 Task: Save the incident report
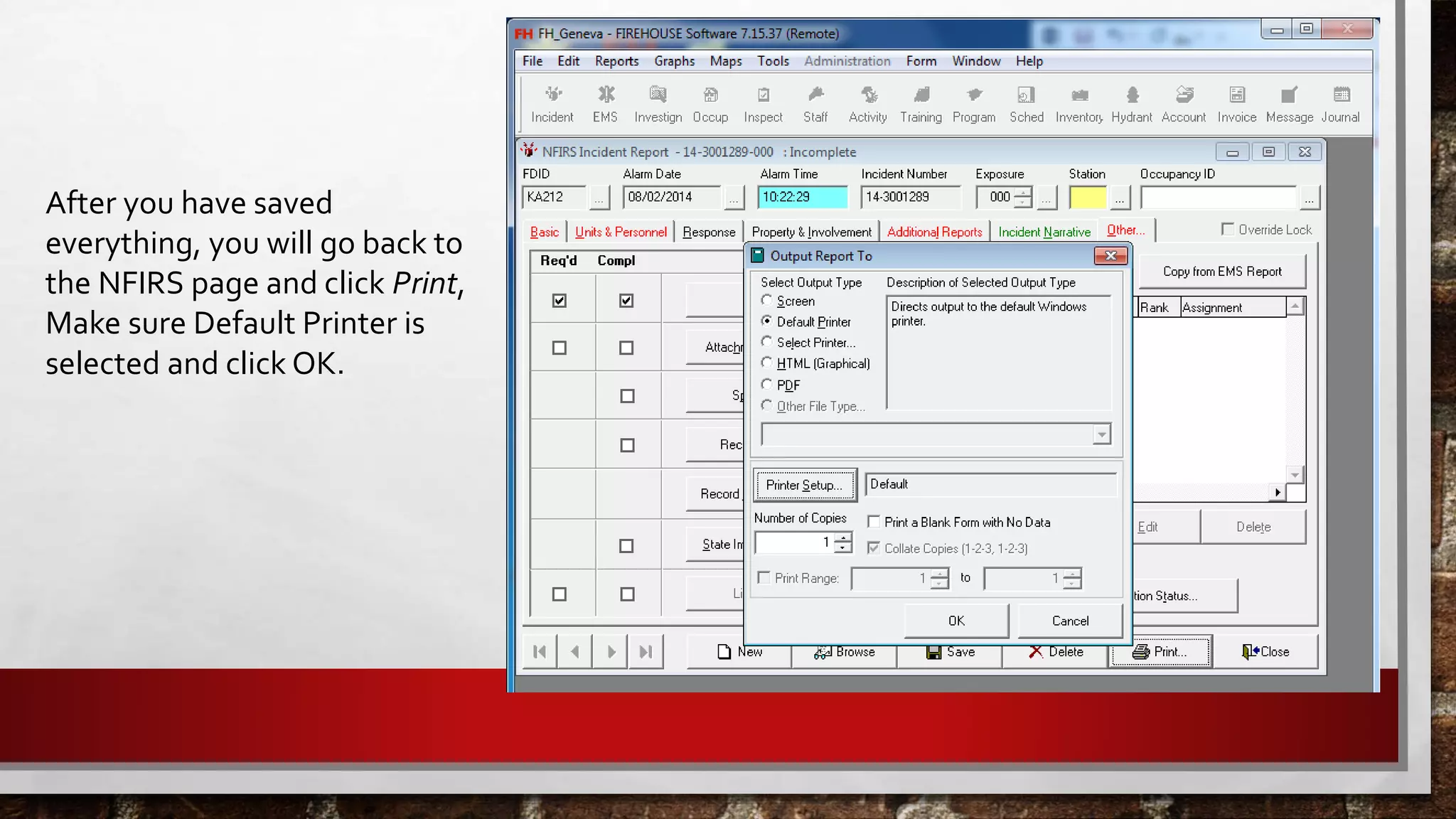pos(950,652)
